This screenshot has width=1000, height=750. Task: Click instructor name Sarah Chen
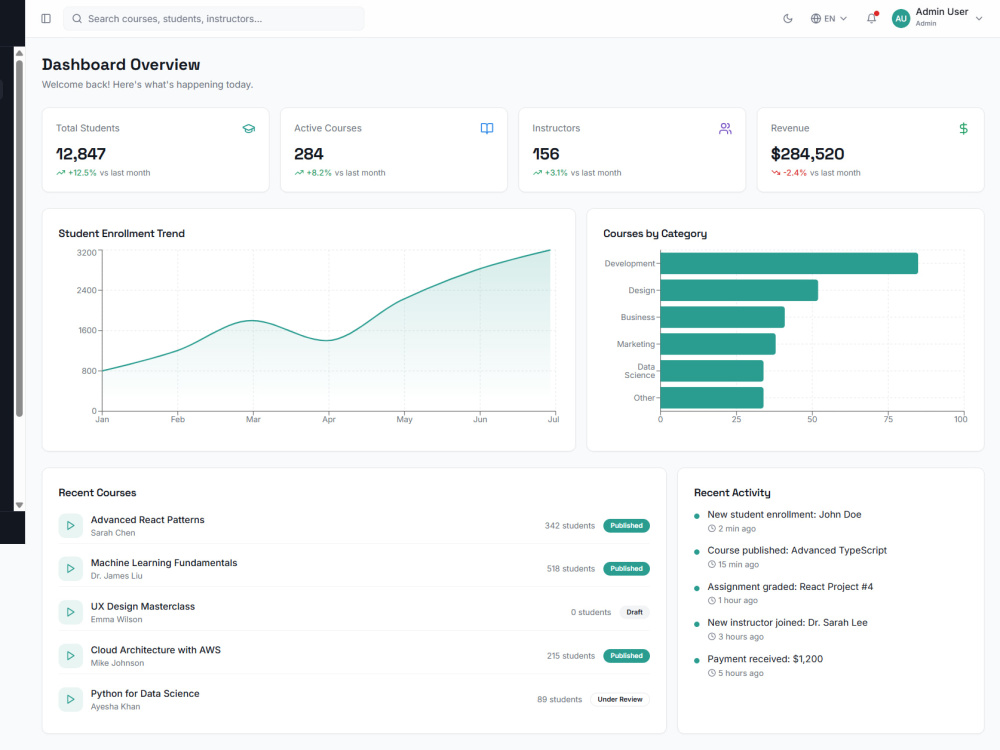tap(113, 533)
